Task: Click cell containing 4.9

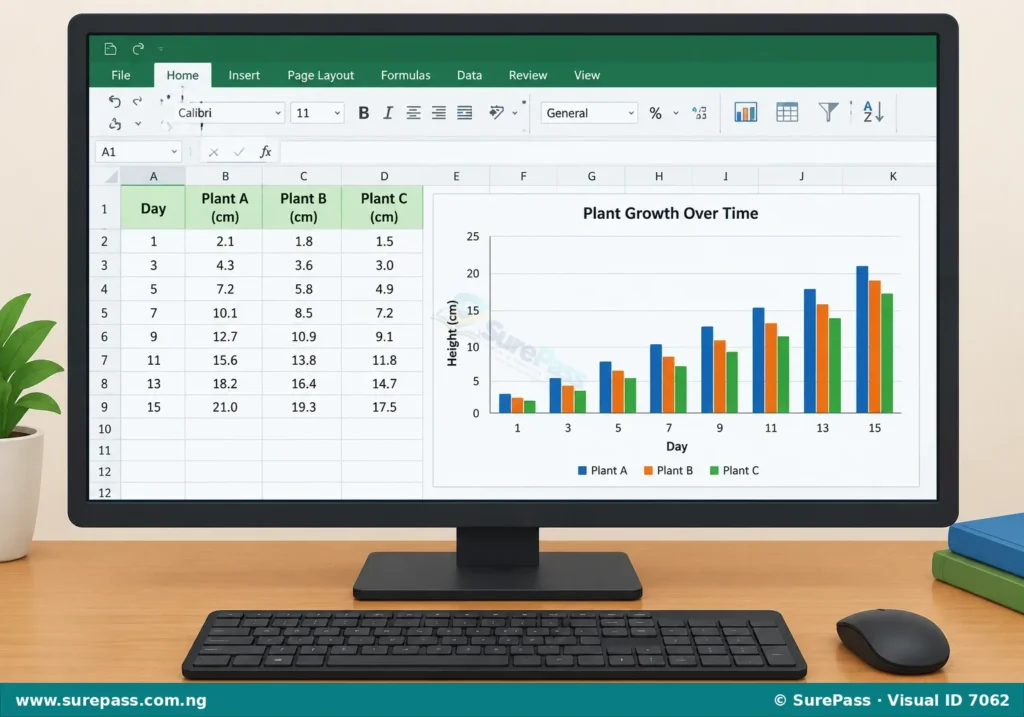Action: tap(383, 289)
